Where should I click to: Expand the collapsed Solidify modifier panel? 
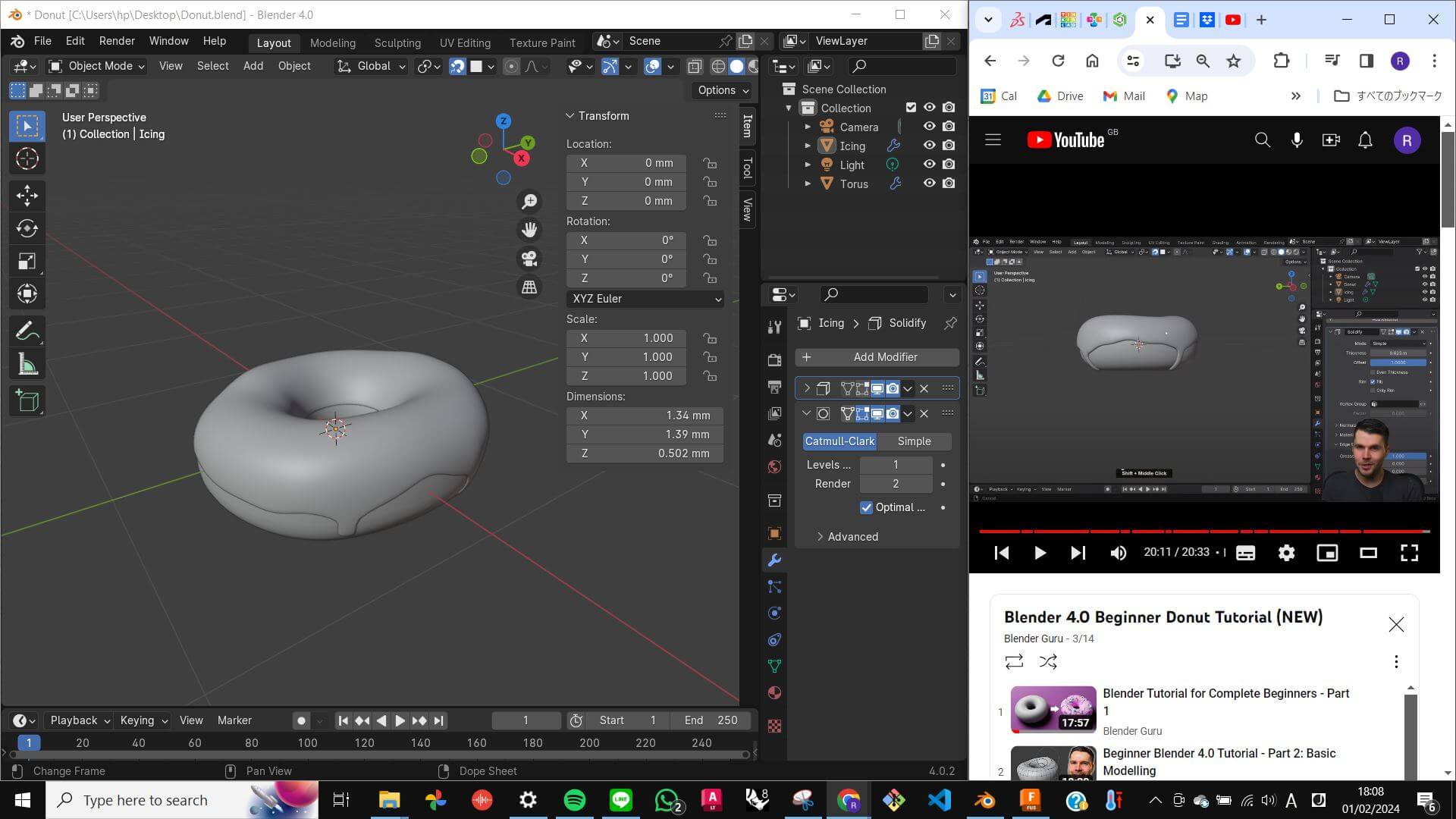pyautogui.click(x=806, y=388)
